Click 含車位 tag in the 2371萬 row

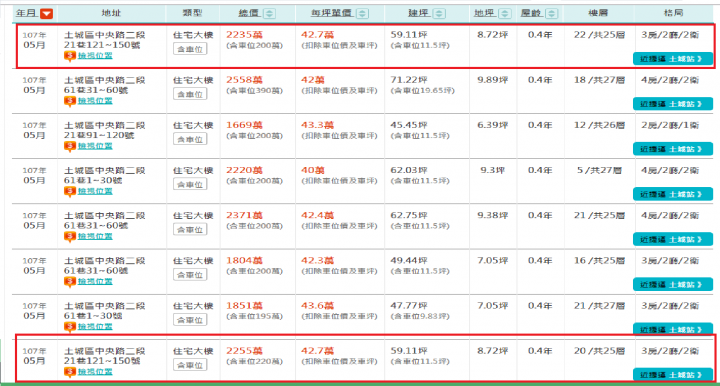pyautogui.click(x=190, y=229)
